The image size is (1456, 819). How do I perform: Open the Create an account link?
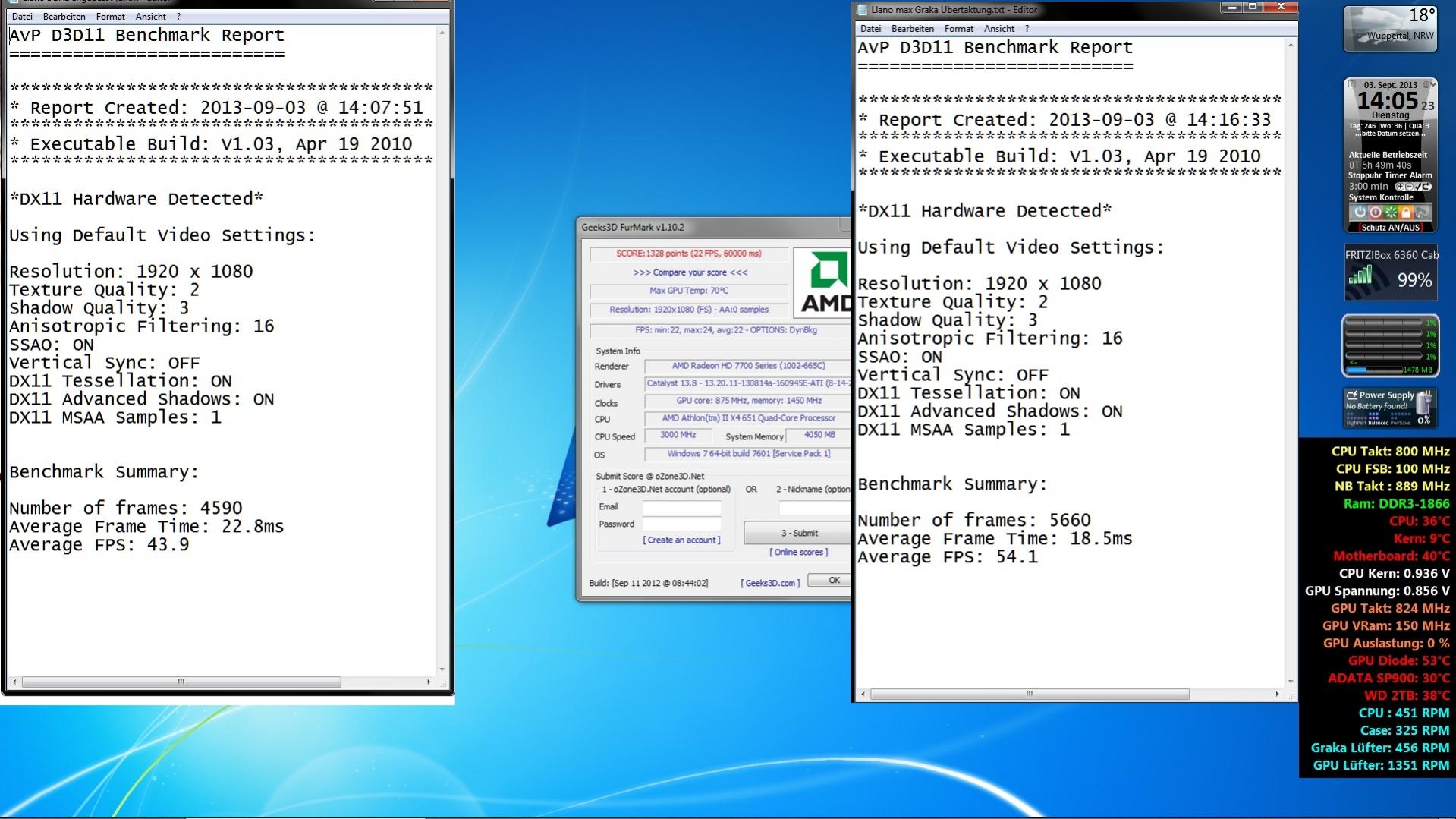pos(681,540)
